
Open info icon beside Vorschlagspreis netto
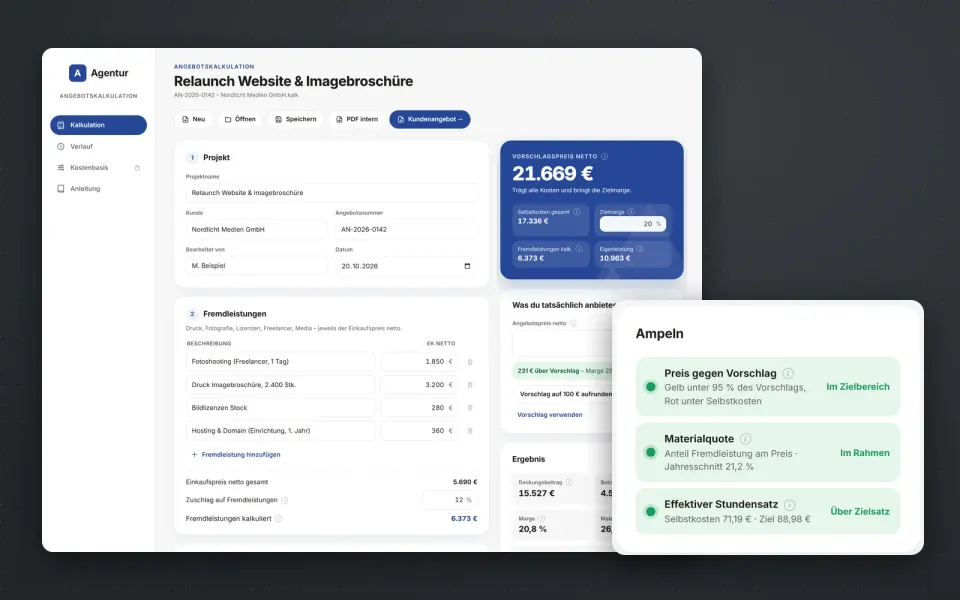click(604, 156)
